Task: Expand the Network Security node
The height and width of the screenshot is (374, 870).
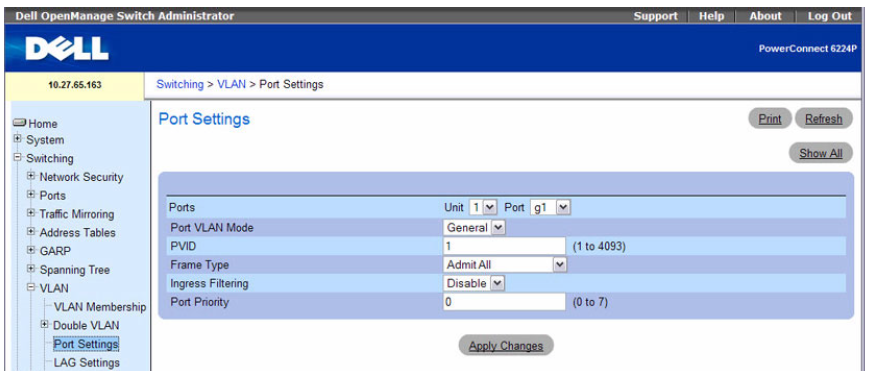Action: [32, 176]
